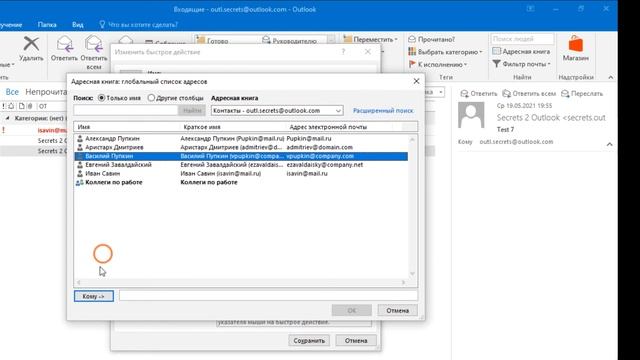Viewport: 640px width, 360px height.
Task: Open the Store (Магазин) add-in icon
Action: (x=576, y=48)
